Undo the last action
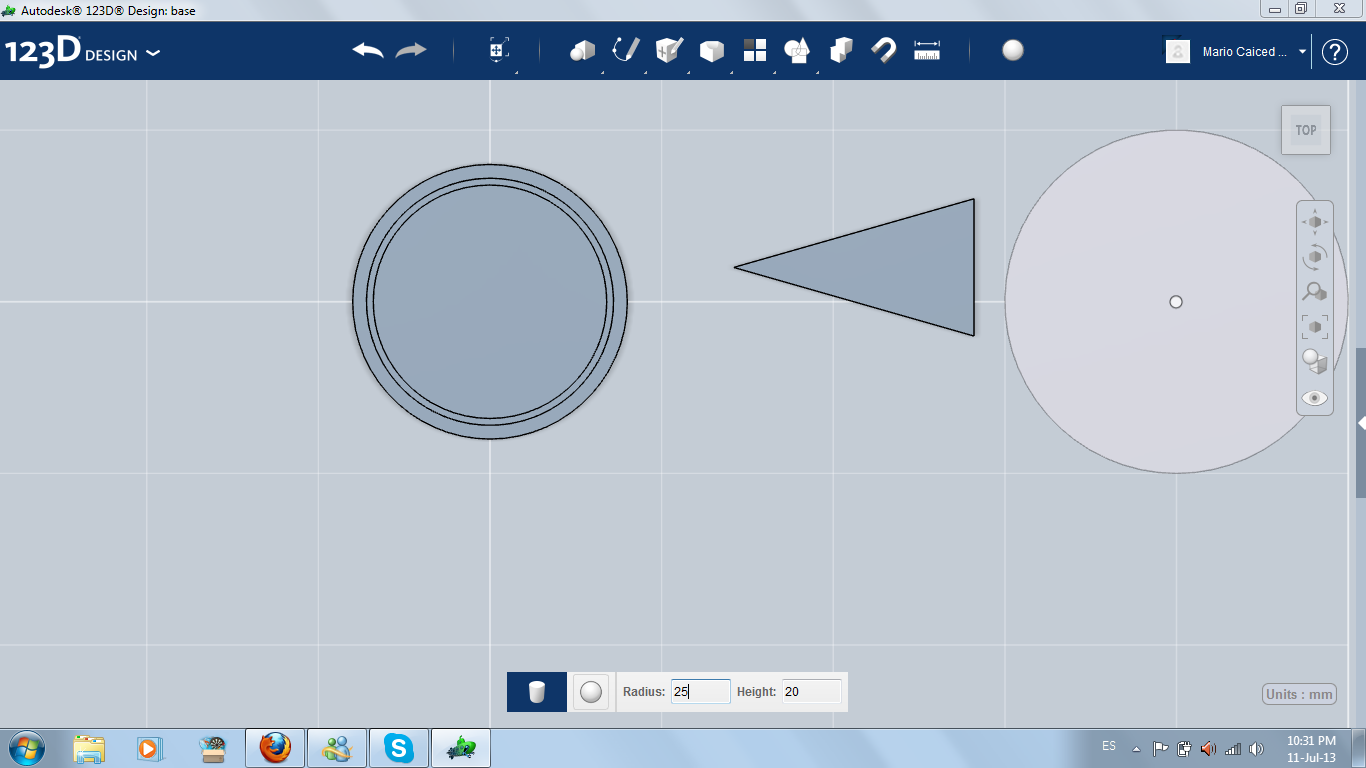This screenshot has width=1366, height=768. [x=368, y=50]
